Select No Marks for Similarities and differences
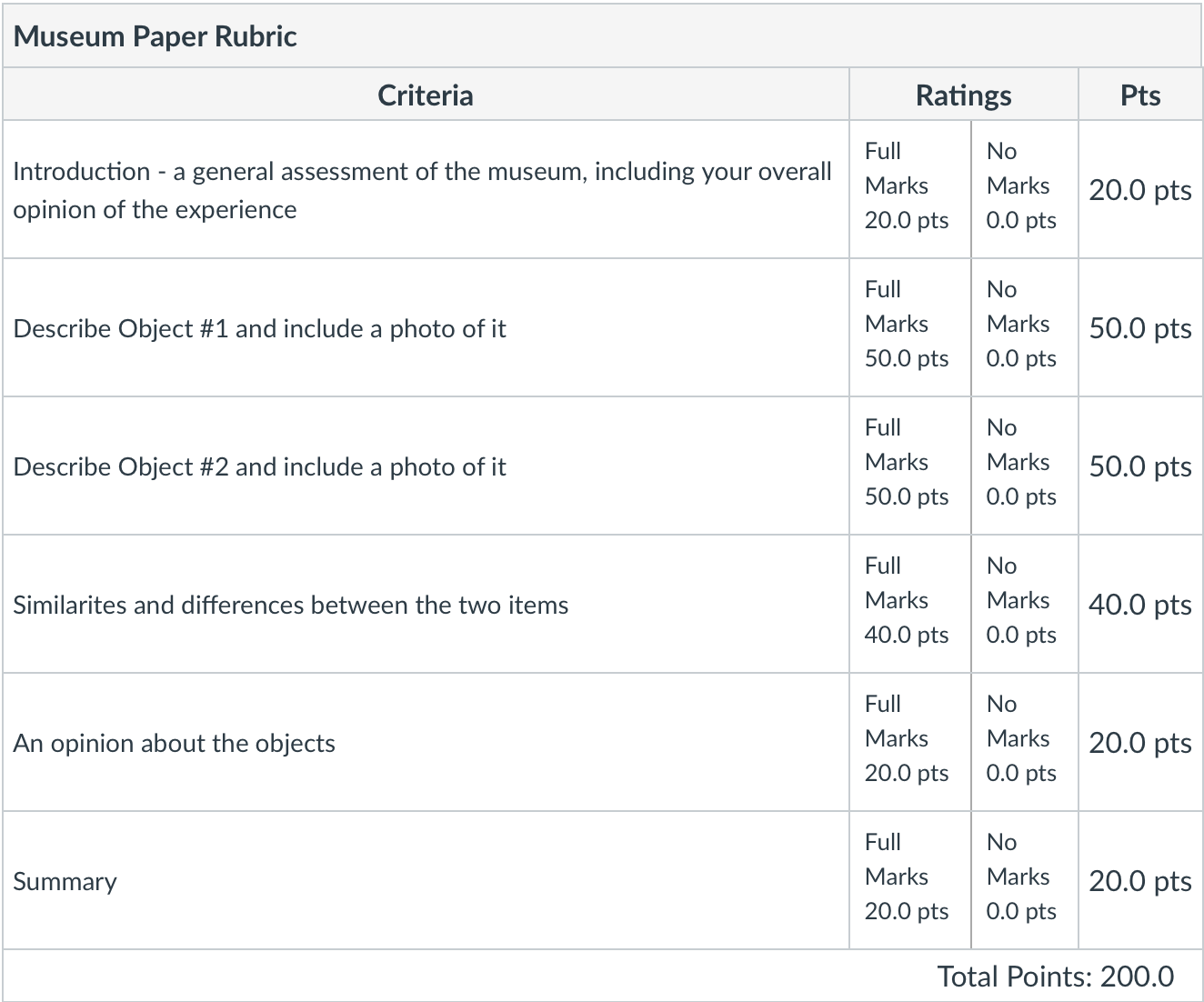Viewport: 1204px width, 1002px height. (1022, 601)
